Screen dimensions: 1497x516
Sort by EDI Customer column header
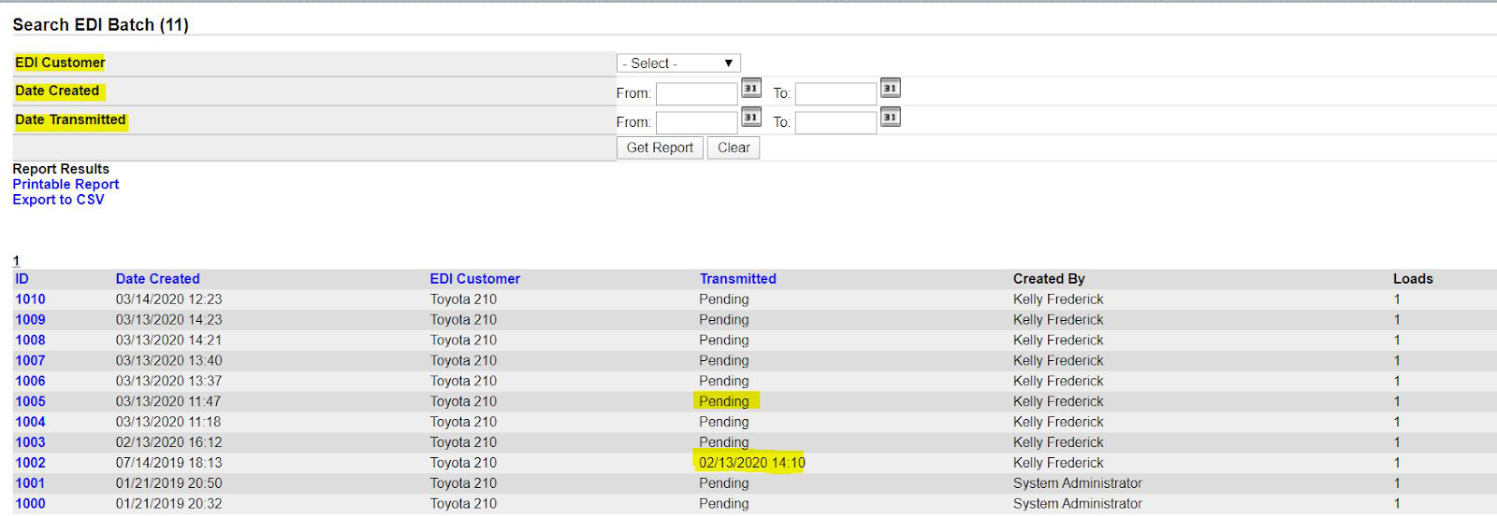point(475,279)
